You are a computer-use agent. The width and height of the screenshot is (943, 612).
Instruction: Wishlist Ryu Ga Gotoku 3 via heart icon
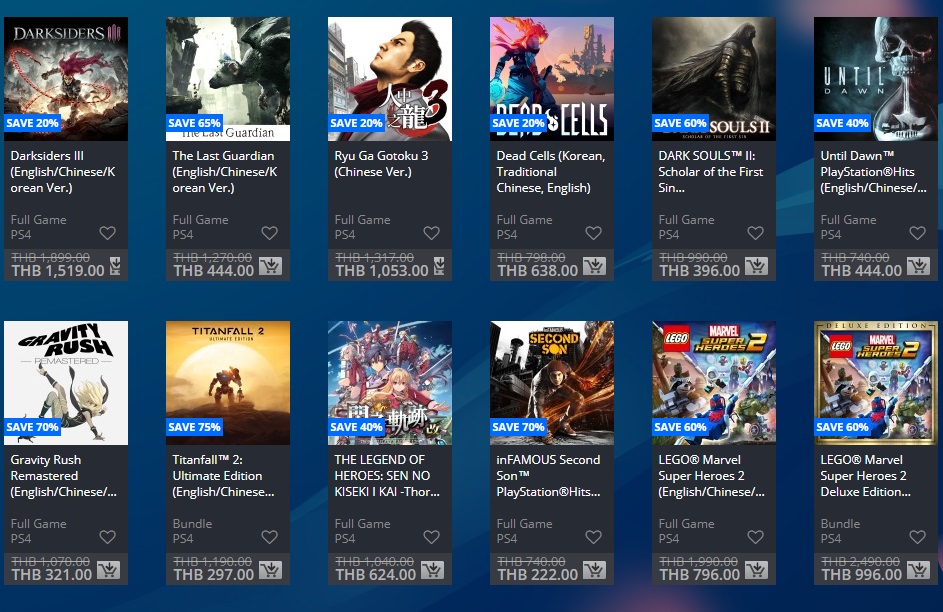click(x=432, y=233)
